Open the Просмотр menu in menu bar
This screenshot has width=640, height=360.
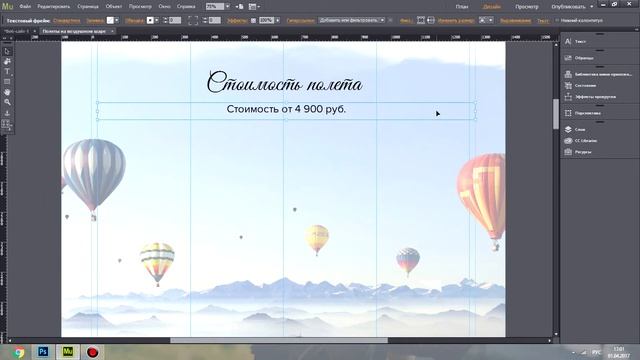tap(140, 7)
